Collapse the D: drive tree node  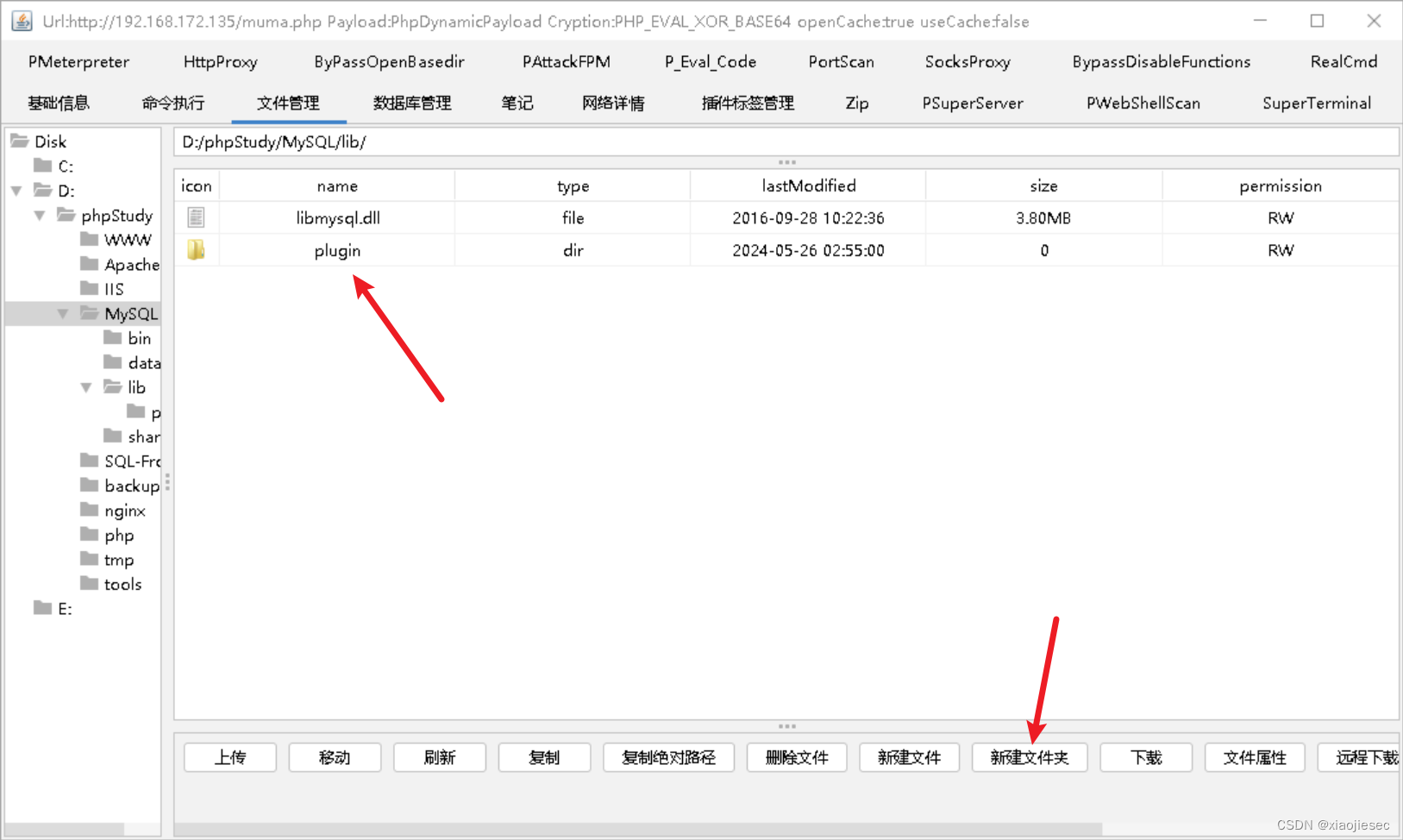tap(16, 191)
